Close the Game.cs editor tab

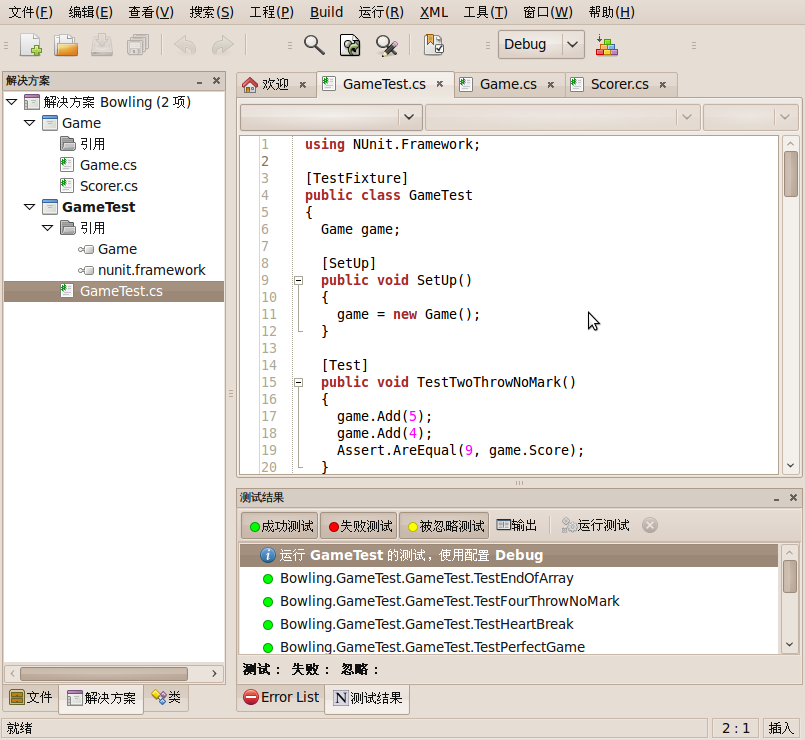click(550, 85)
